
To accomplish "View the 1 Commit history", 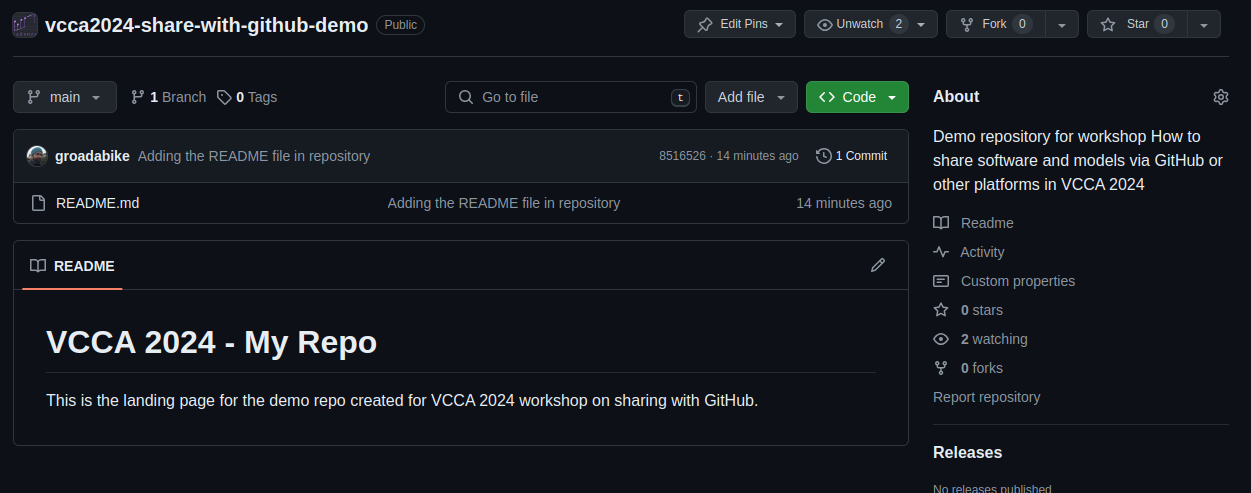I will click(852, 156).
